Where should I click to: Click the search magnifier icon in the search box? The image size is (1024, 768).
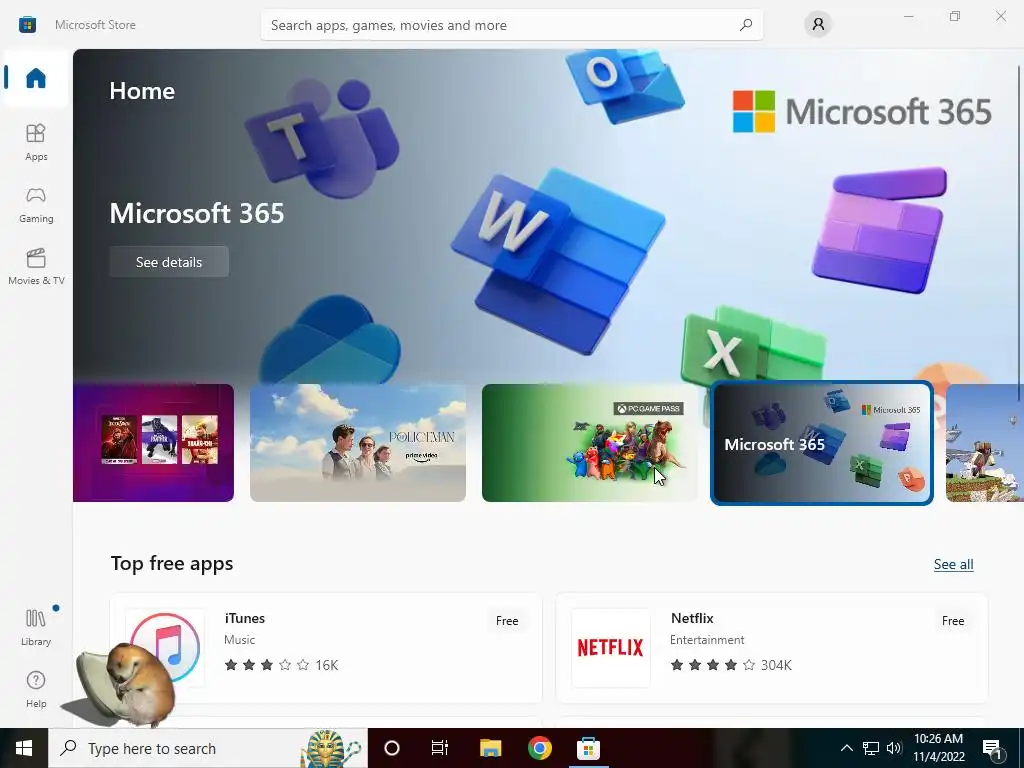coord(746,25)
